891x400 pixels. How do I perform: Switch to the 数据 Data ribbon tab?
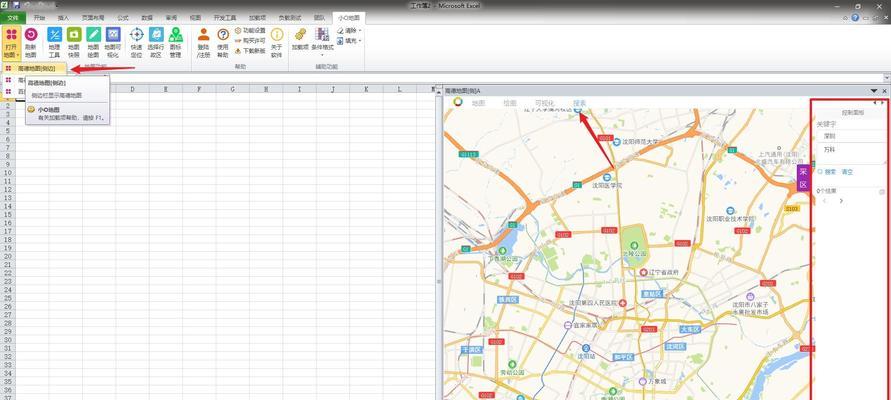147,18
